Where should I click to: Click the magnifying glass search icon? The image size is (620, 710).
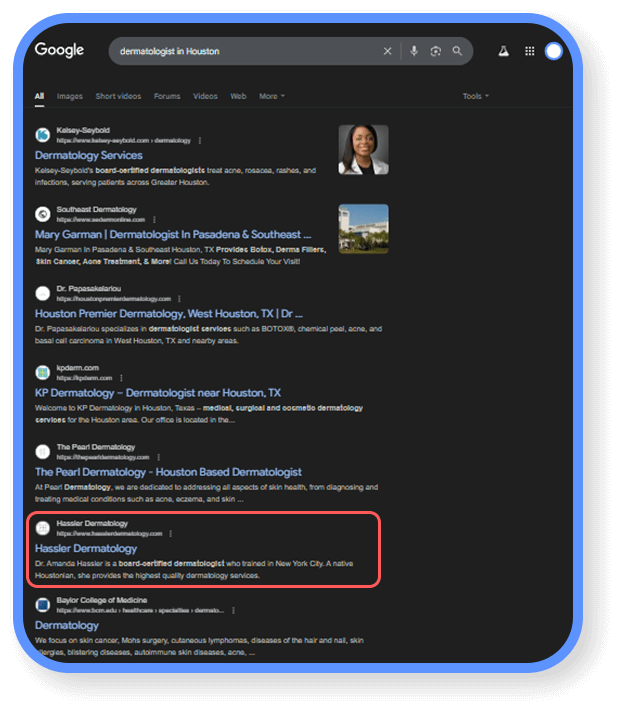(x=458, y=51)
